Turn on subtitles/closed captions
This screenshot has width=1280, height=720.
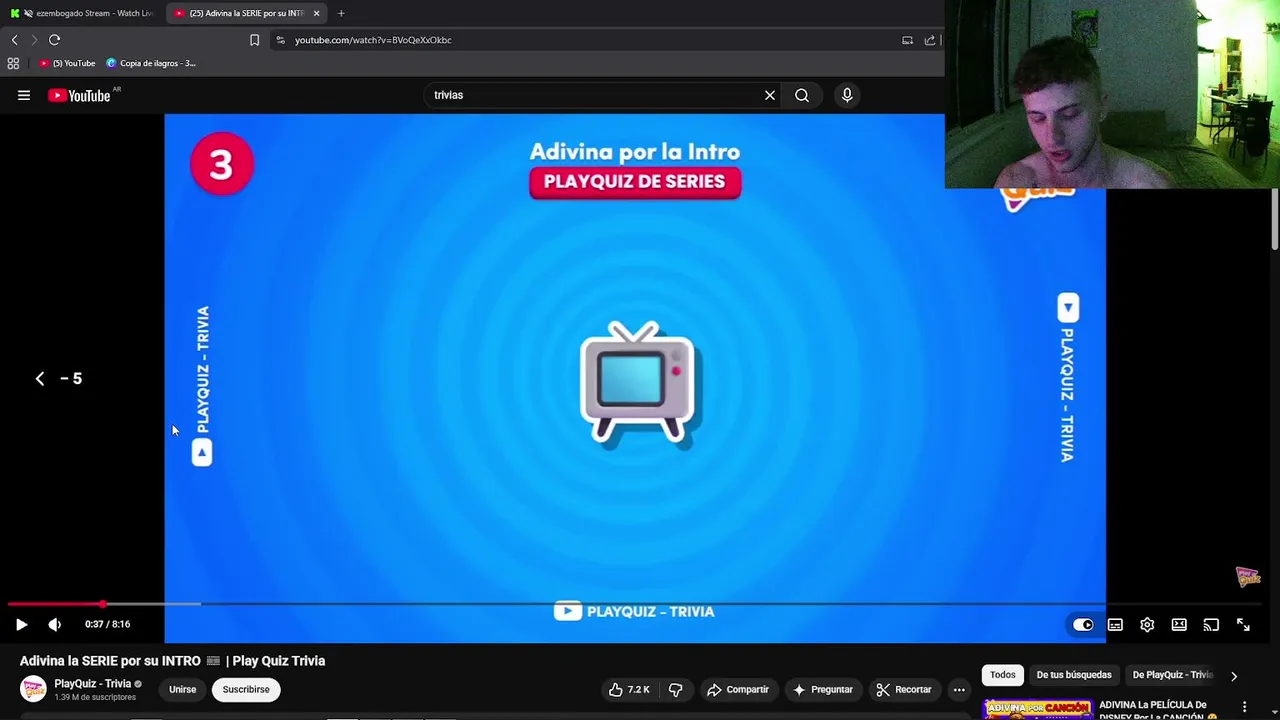pos(1115,625)
